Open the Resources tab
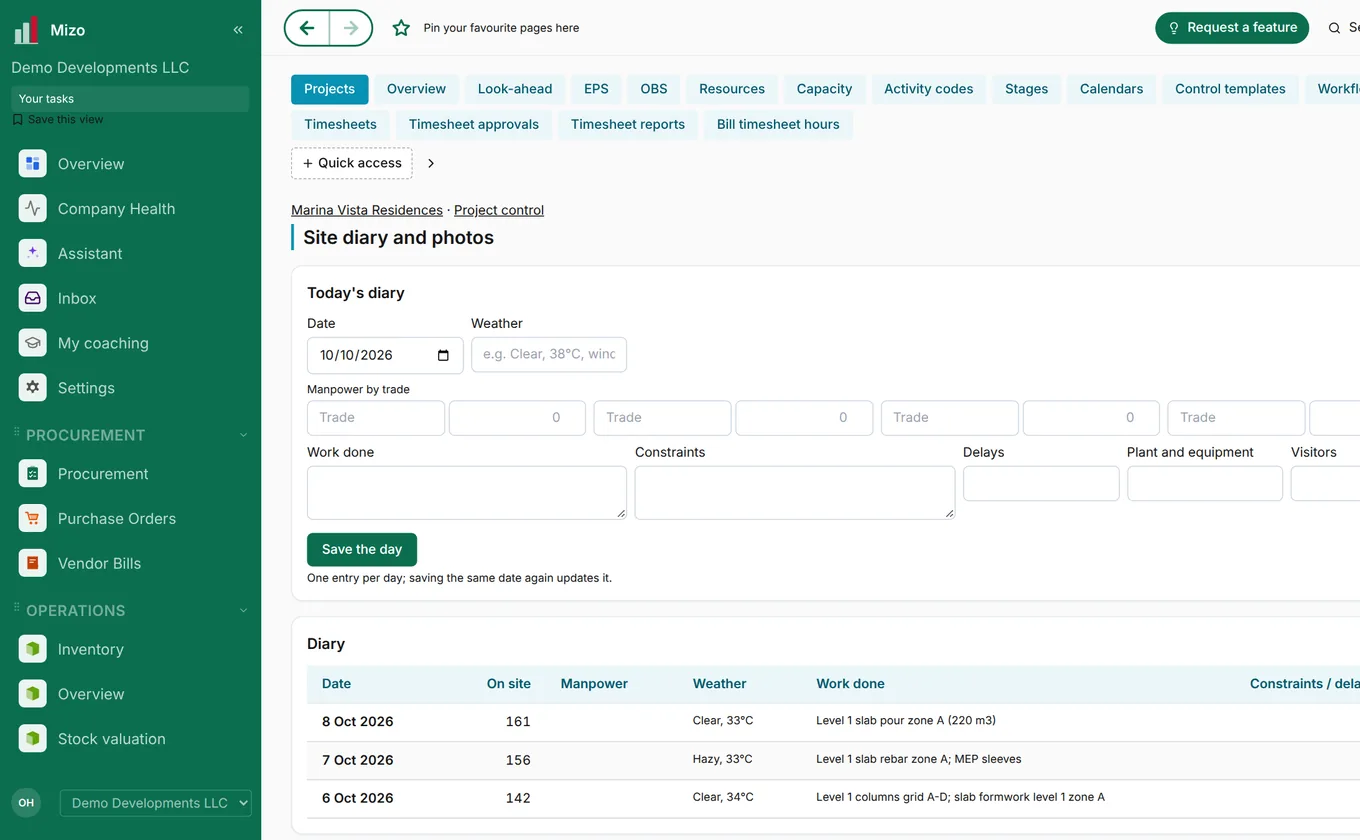The height and width of the screenshot is (840, 1360). 732,89
